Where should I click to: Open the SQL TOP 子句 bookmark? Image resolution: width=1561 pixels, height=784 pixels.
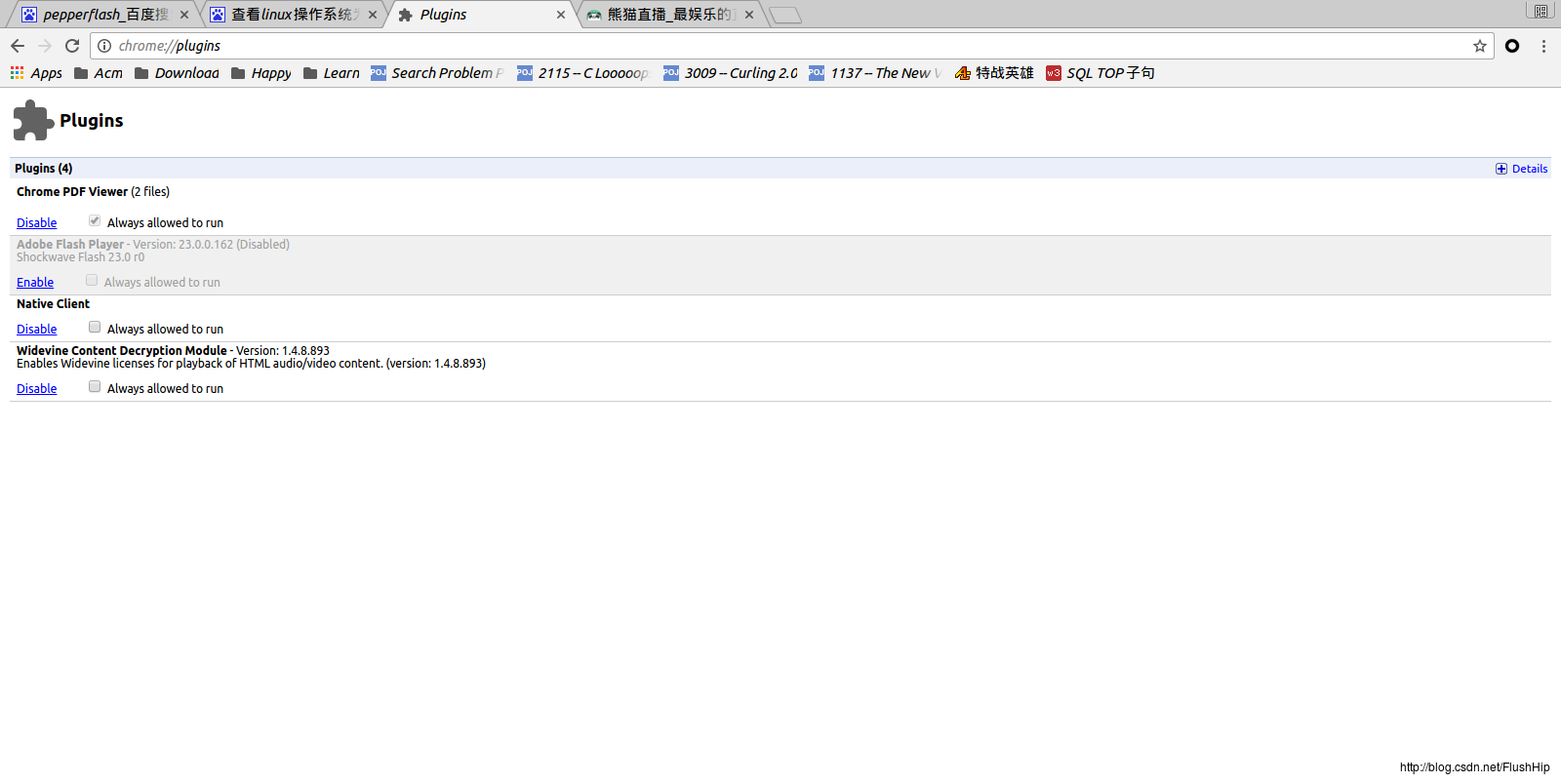point(1101,73)
